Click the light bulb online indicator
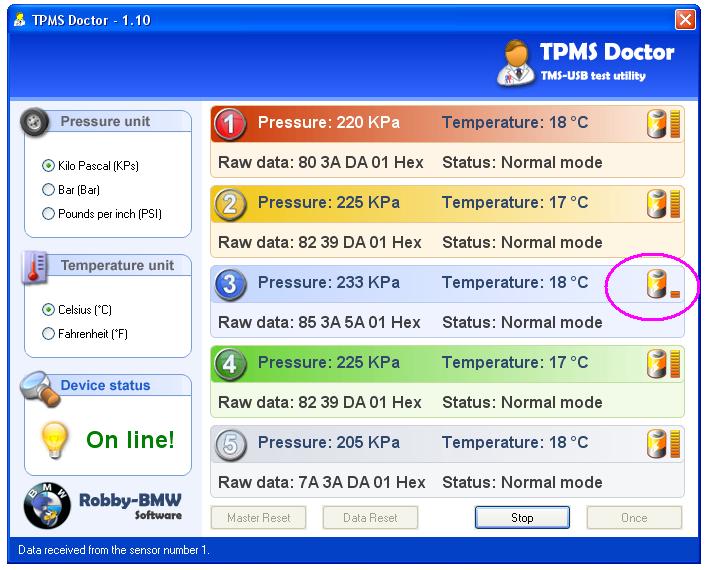 pos(55,440)
